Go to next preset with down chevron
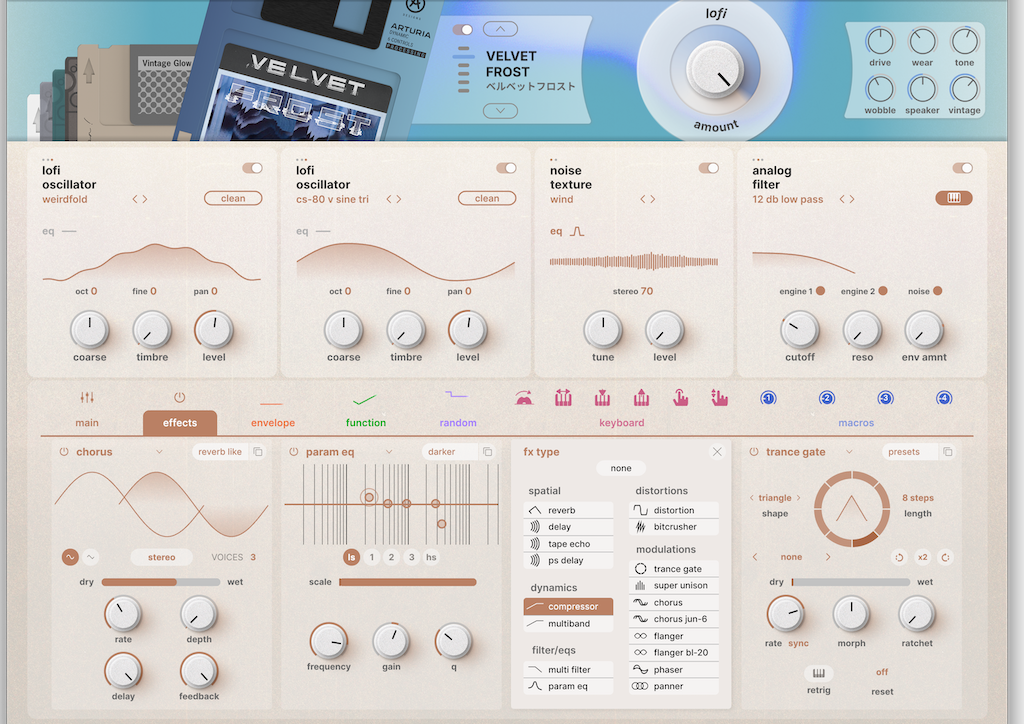Viewport: 1024px width, 724px height. (x=500, y=111)
